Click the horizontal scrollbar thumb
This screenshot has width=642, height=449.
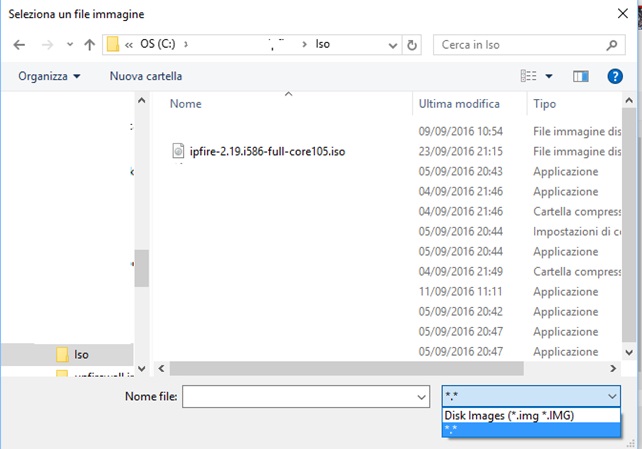pyautogui.click(x=346, y=368)
